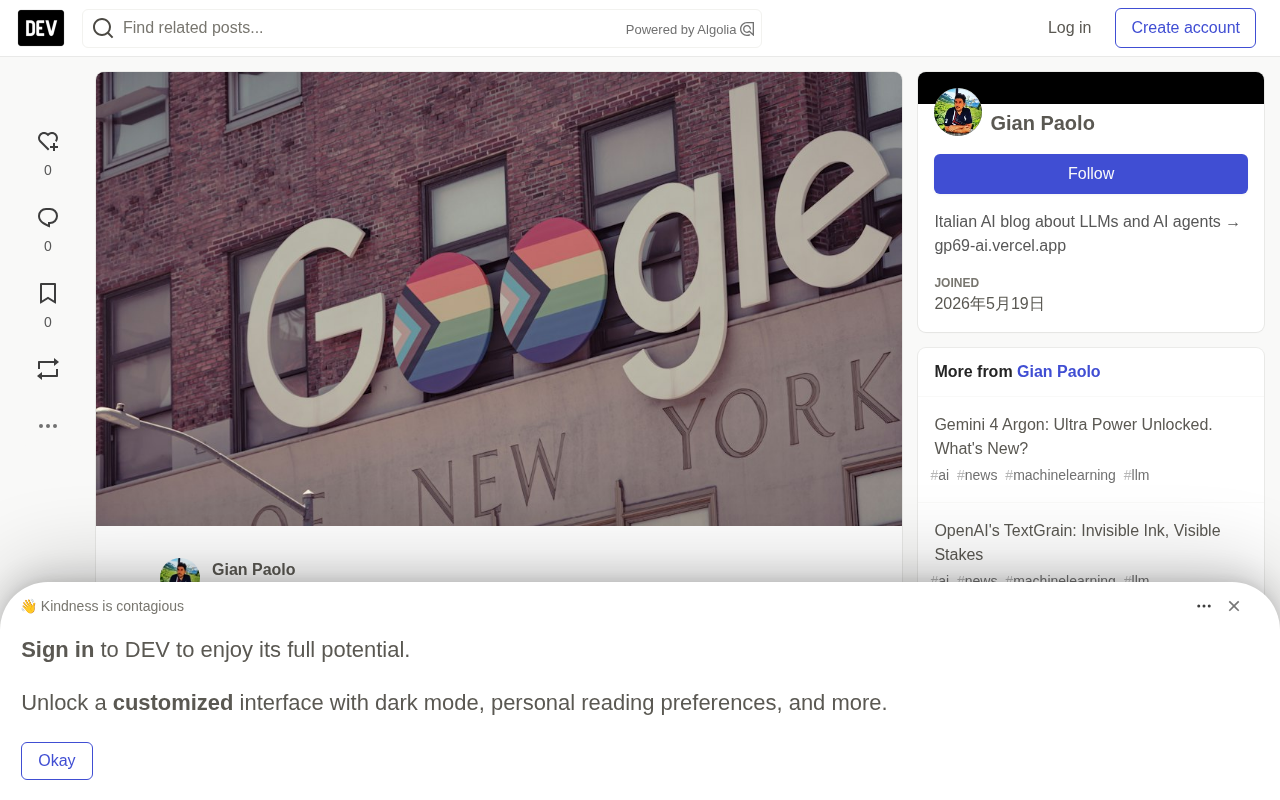The image size is (1280, 800).
Task: Click the #news tag under the Gemini article
Action: [977, 475]
